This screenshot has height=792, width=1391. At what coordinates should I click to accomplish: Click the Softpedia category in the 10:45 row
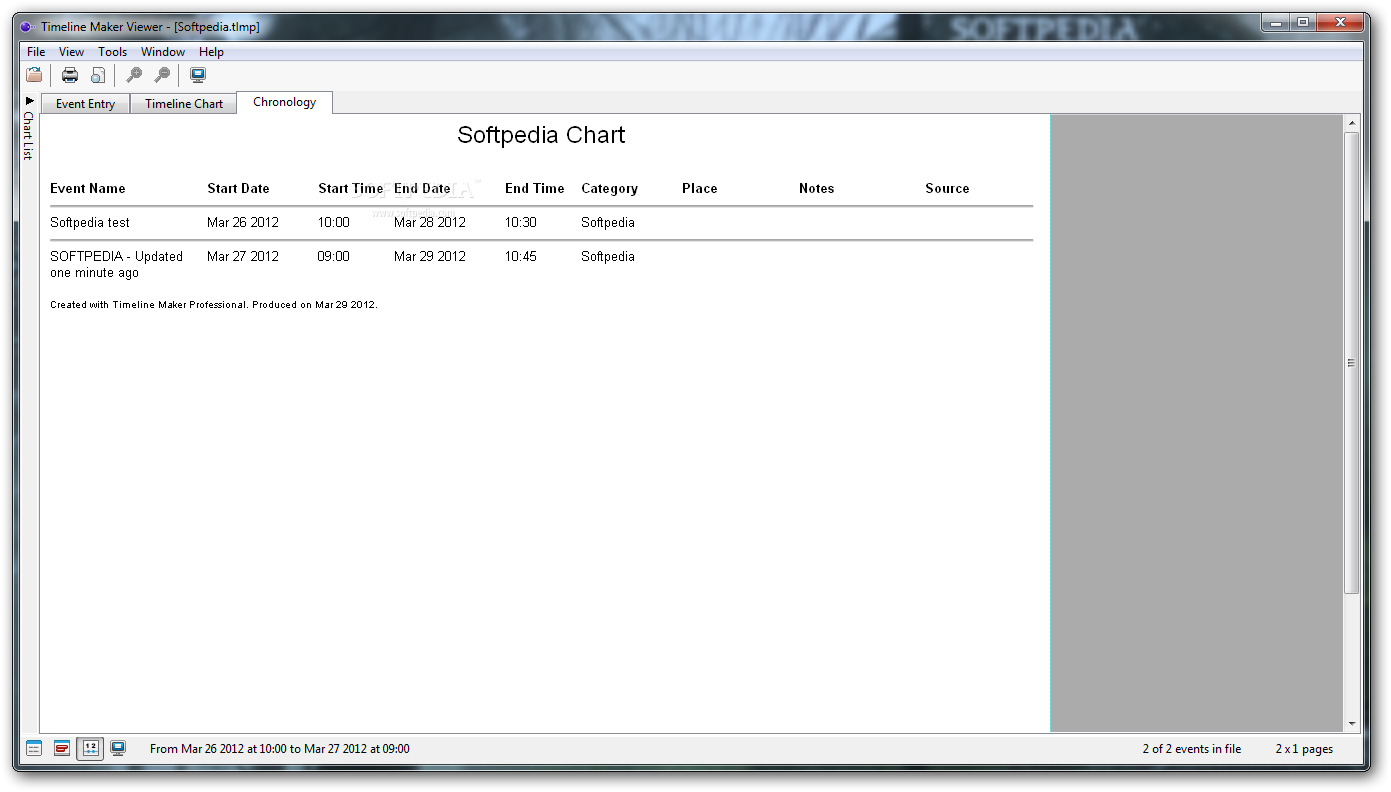608,257
